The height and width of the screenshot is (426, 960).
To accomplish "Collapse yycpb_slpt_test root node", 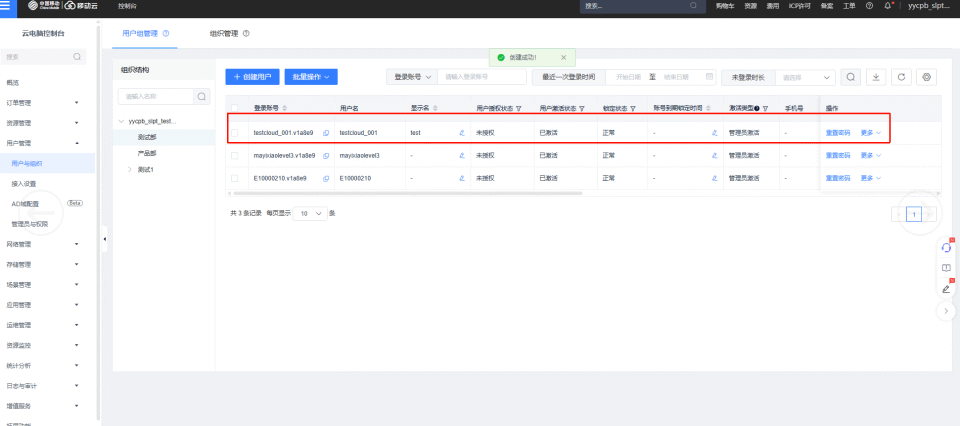I will point(121,122).
